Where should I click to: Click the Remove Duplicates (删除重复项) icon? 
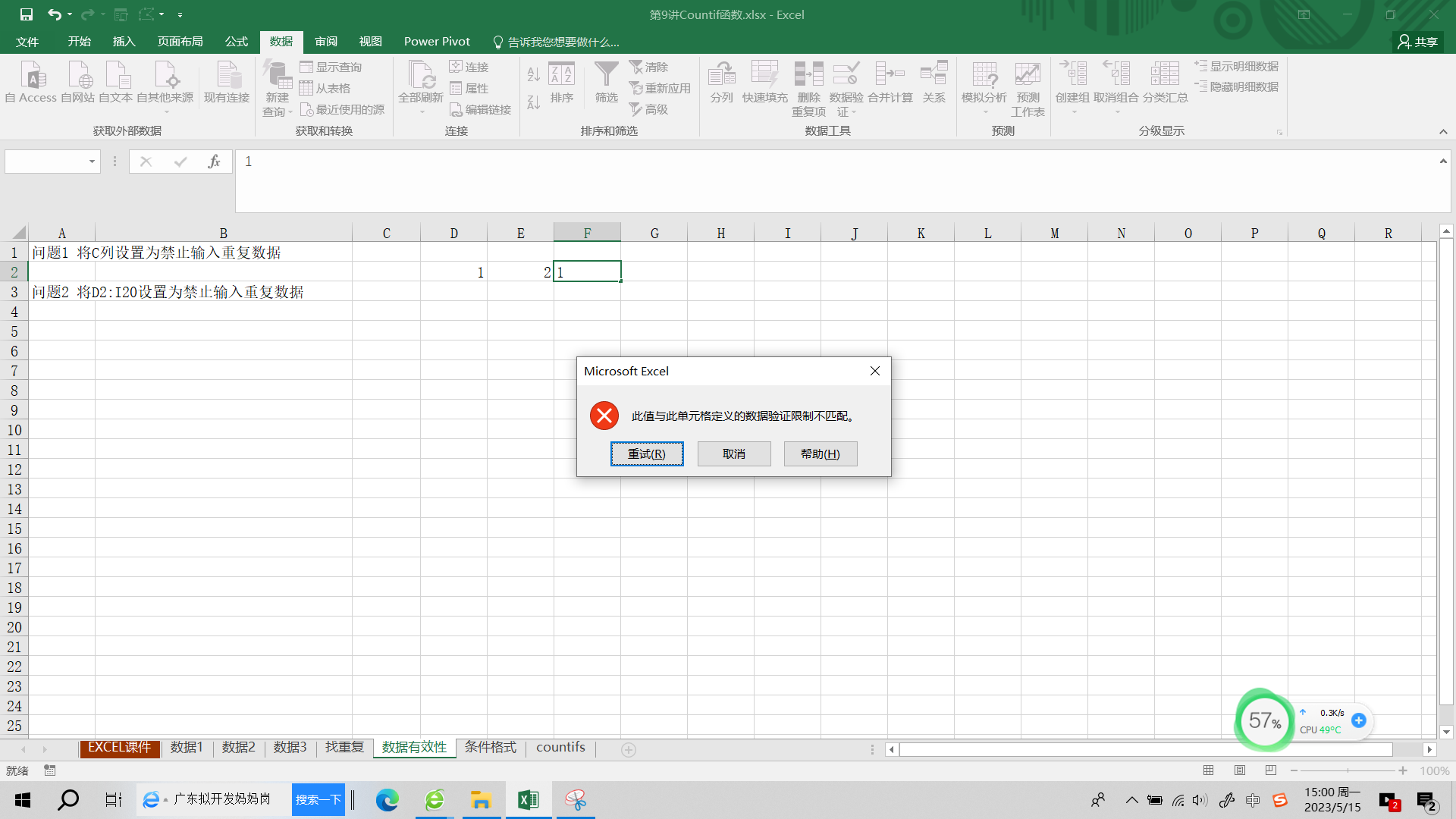click(808, 76)
